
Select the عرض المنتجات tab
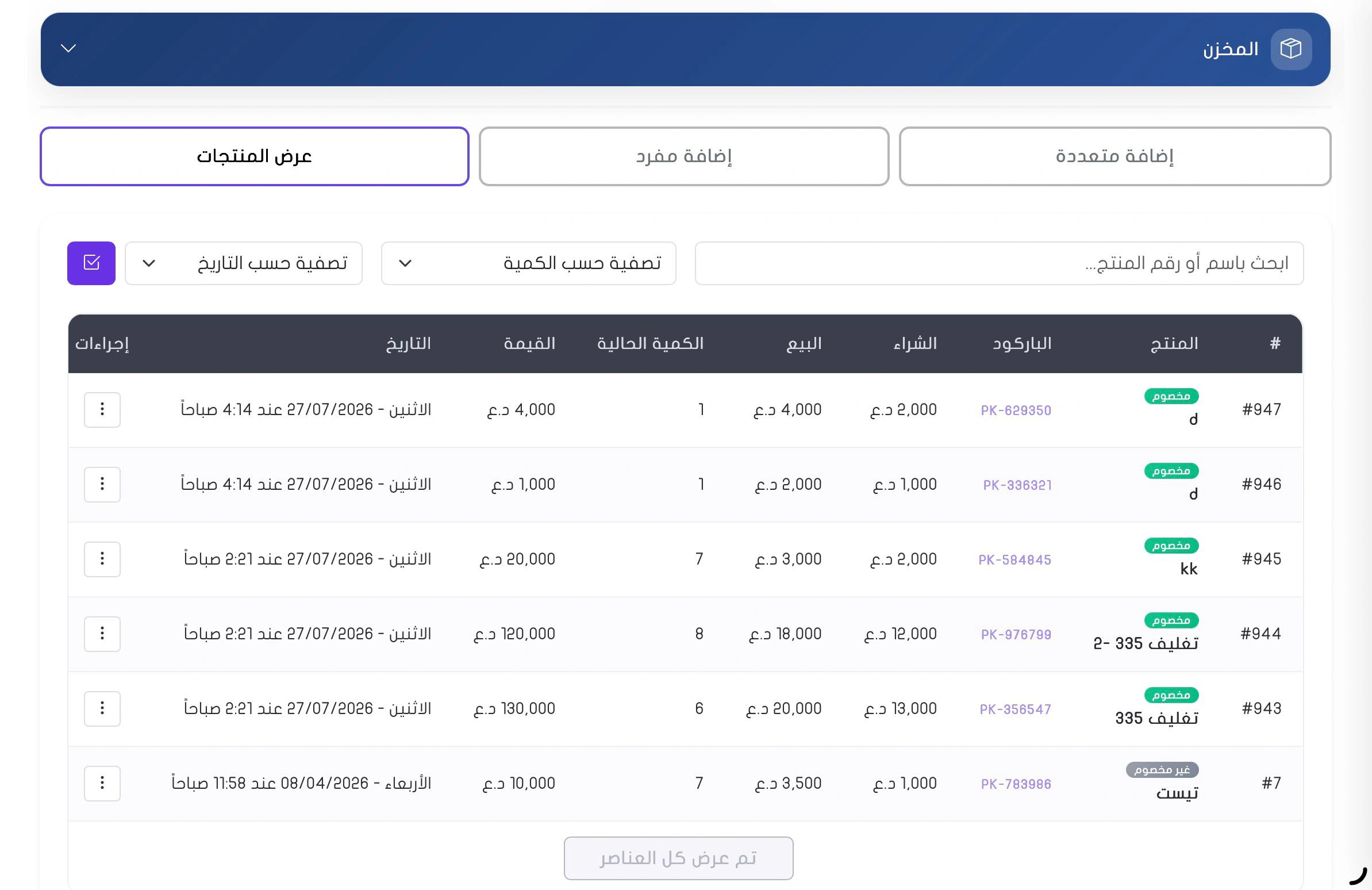coord(254,156)
